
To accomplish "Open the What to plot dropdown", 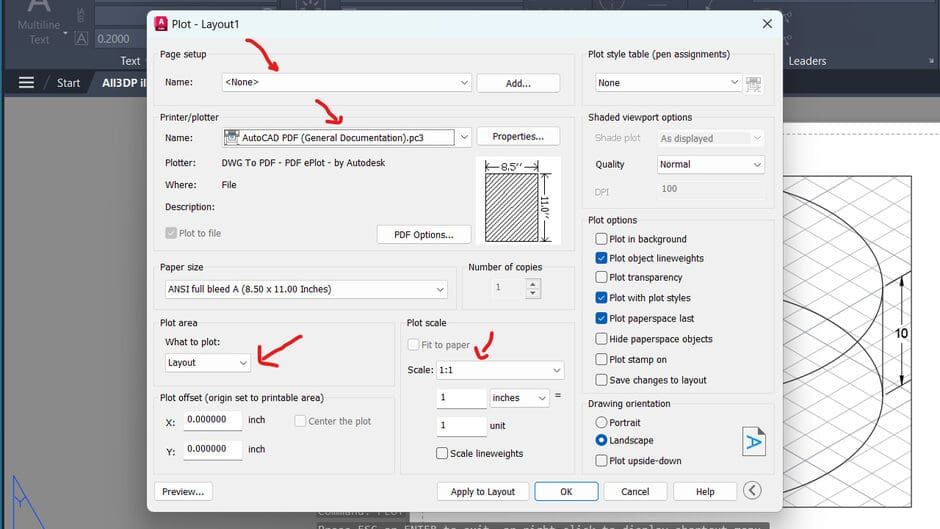I will pyautogui.click(x=207, y=362).
